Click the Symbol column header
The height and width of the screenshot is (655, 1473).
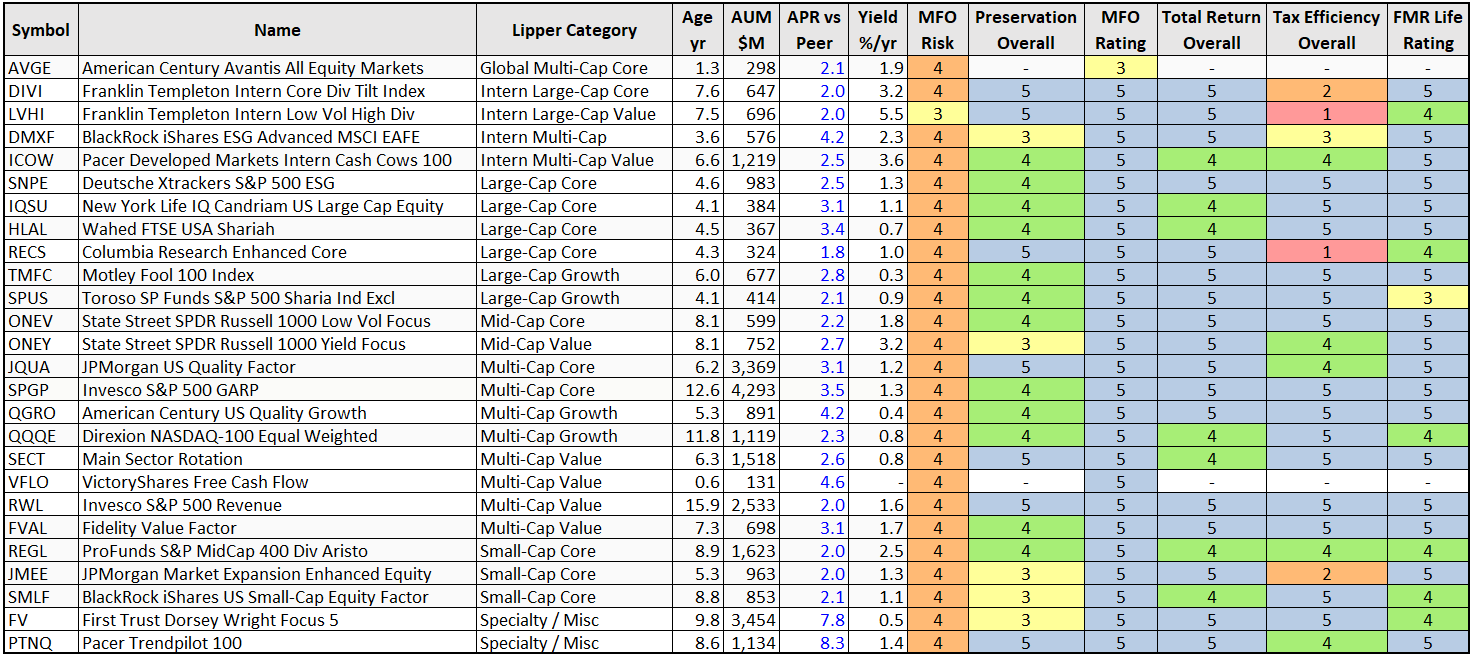(40, 30)
